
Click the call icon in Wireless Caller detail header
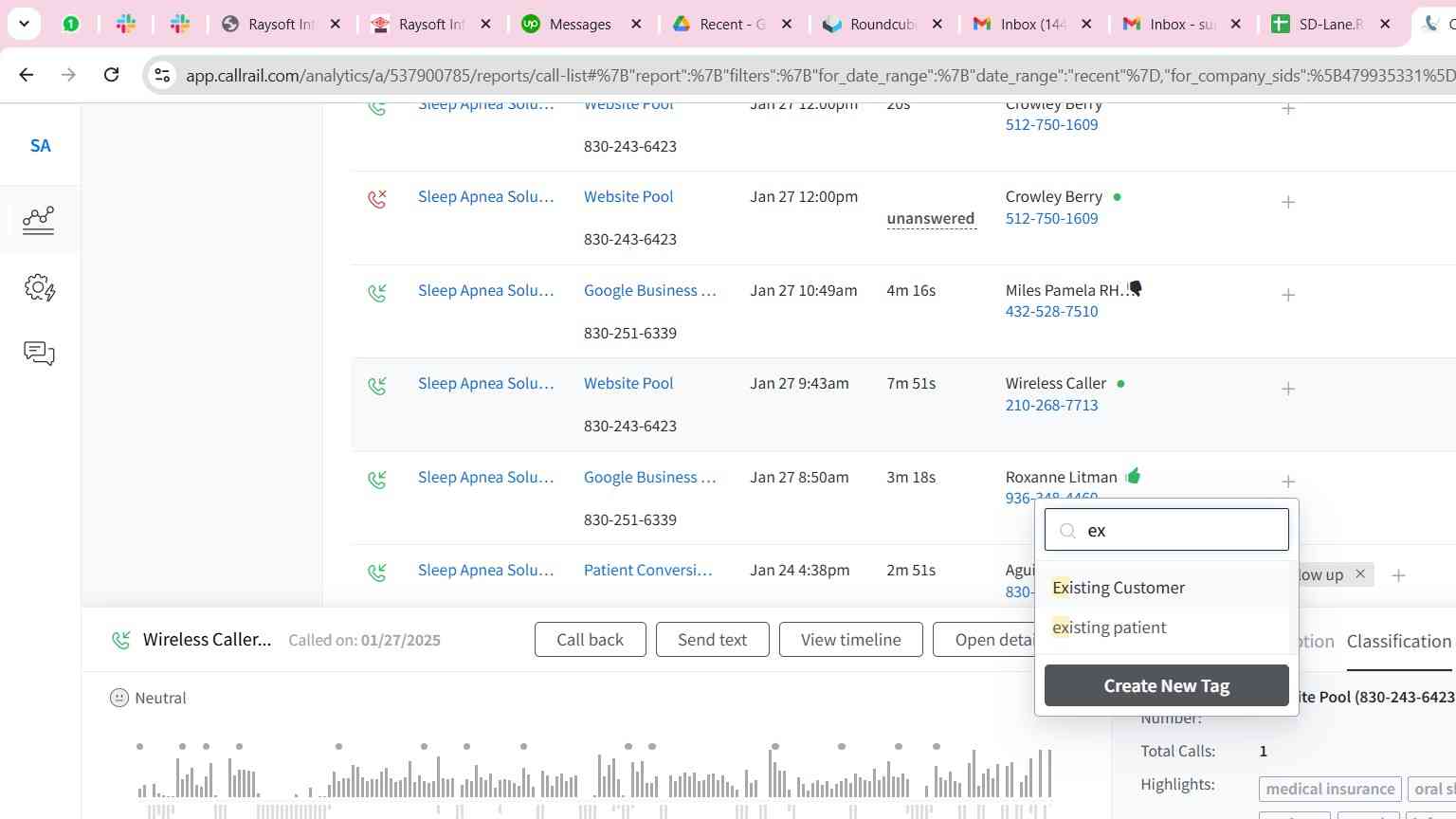[x=120, y=640]
